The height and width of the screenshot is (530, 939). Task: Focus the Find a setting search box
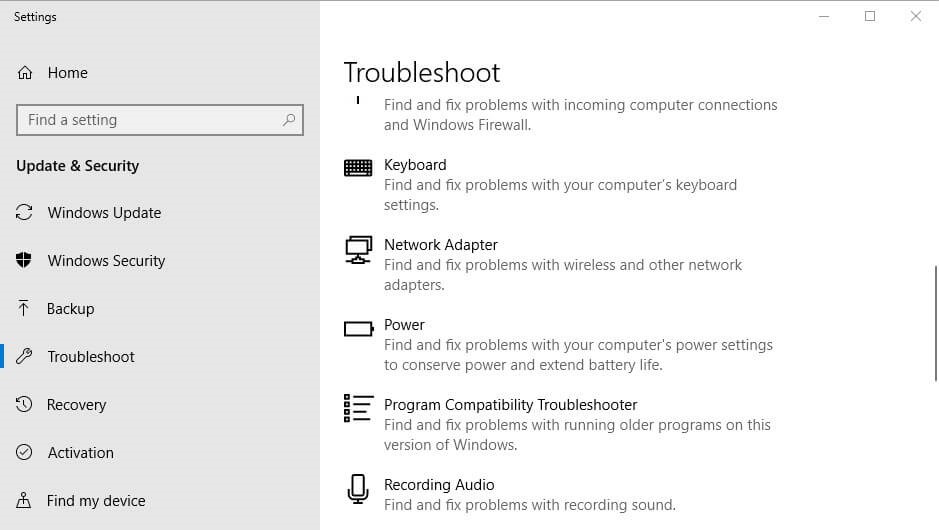point(160,120)
